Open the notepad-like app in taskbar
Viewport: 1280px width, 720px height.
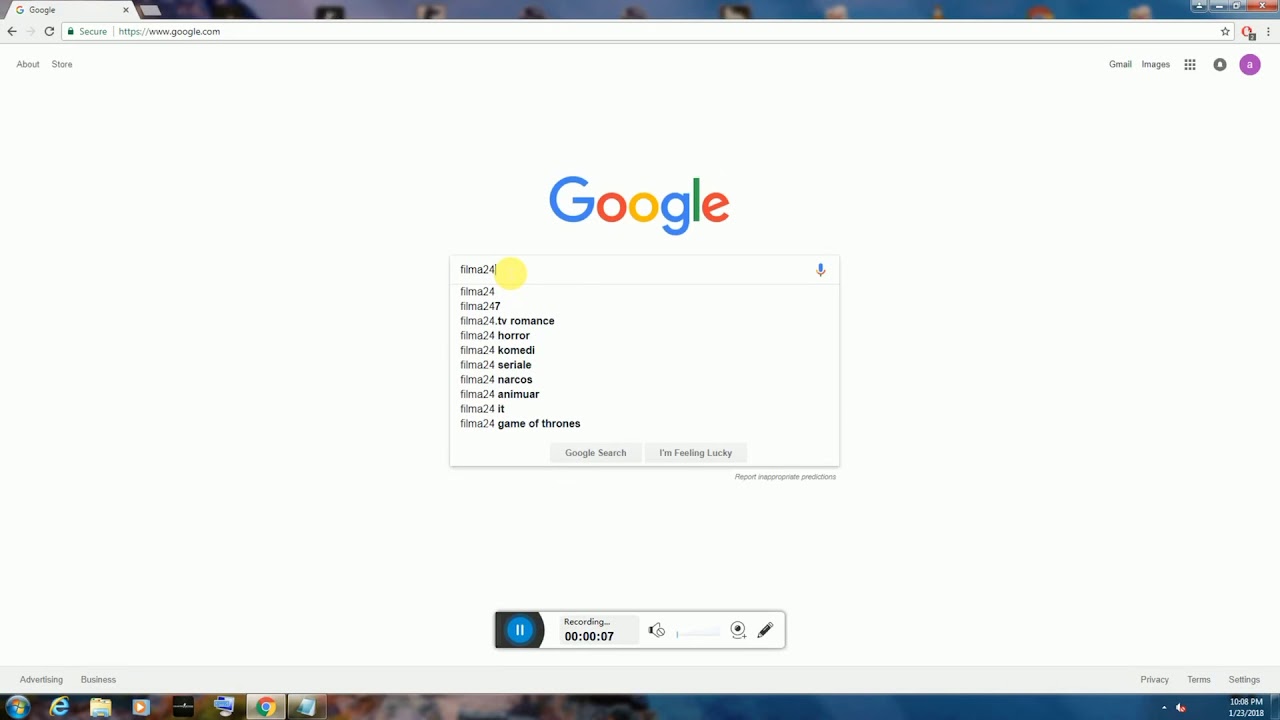[x=306, y=707]
